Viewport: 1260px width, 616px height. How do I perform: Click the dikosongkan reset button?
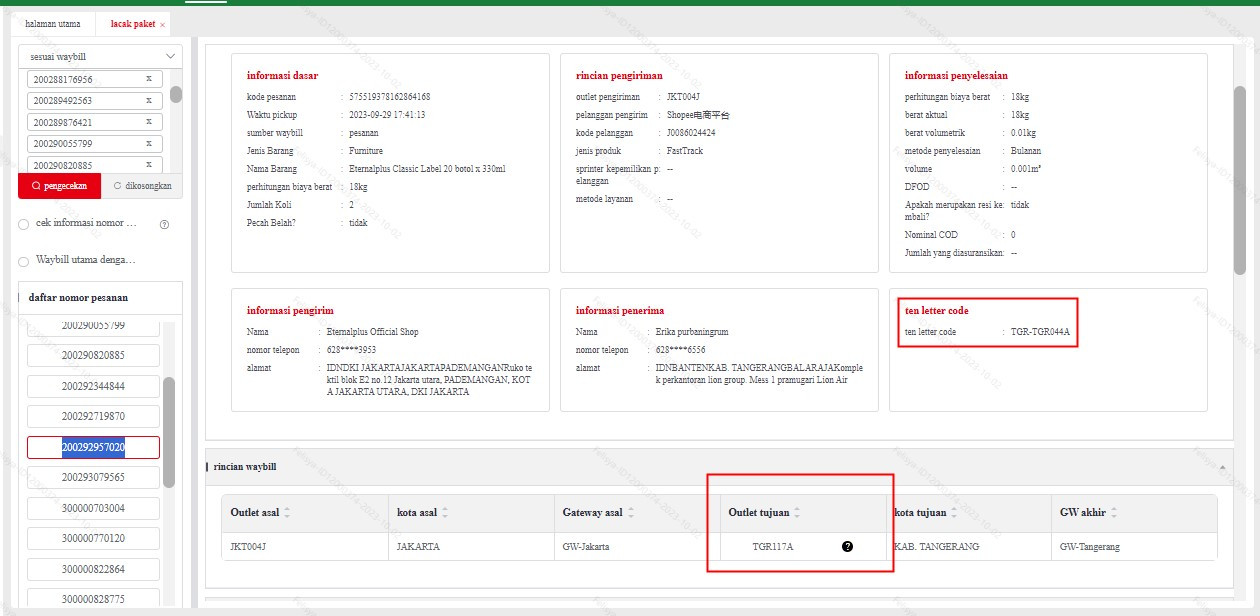pyautogui.click(x=142, y=186)
